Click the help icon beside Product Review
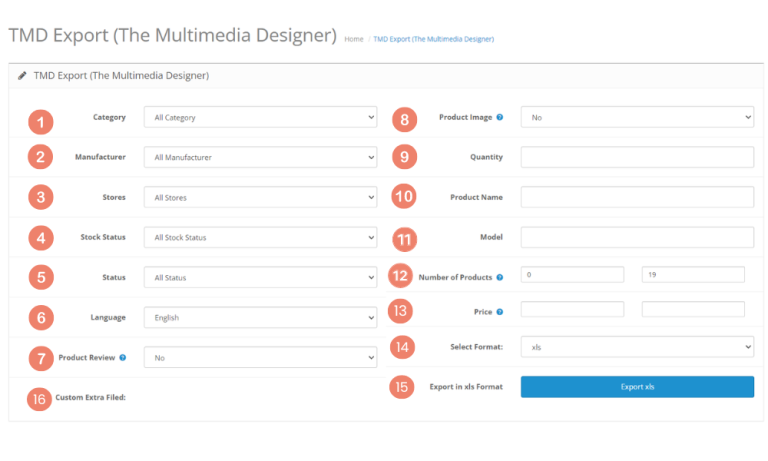Image resolution: width=768 pixels, height=461 pixels. tap(123, 358)
